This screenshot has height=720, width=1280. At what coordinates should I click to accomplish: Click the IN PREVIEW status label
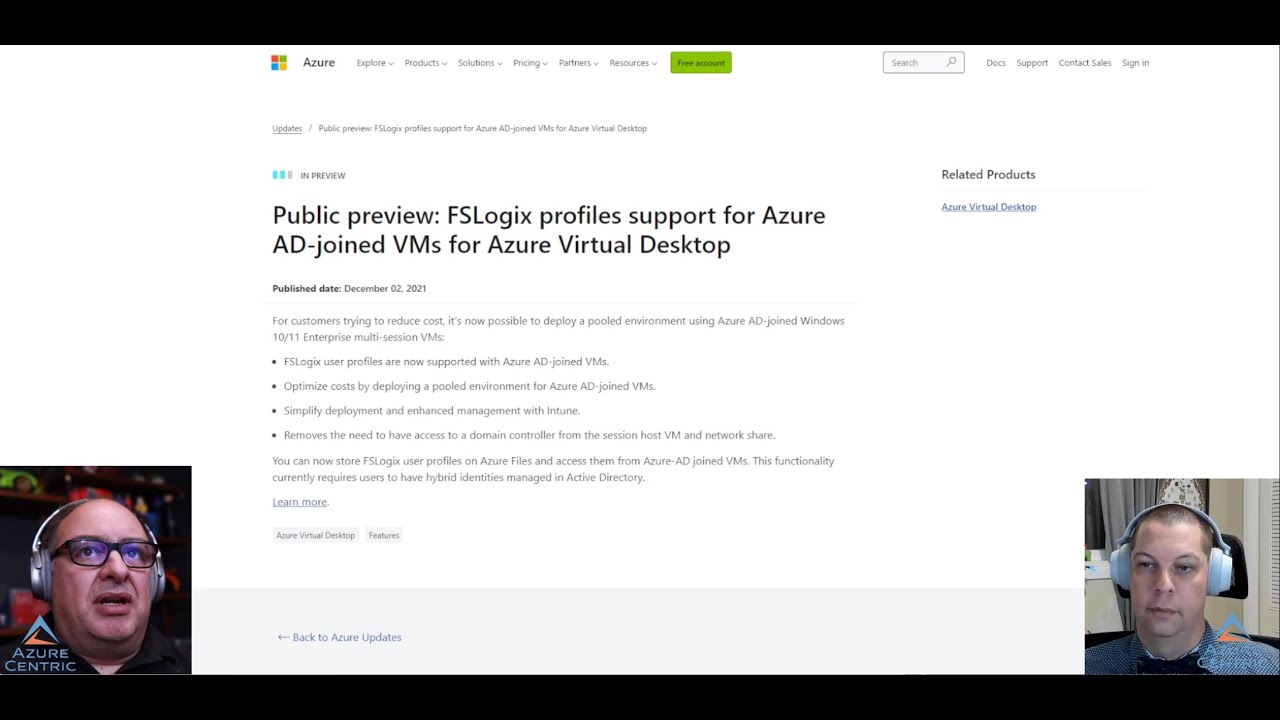[x=322, y=175]
